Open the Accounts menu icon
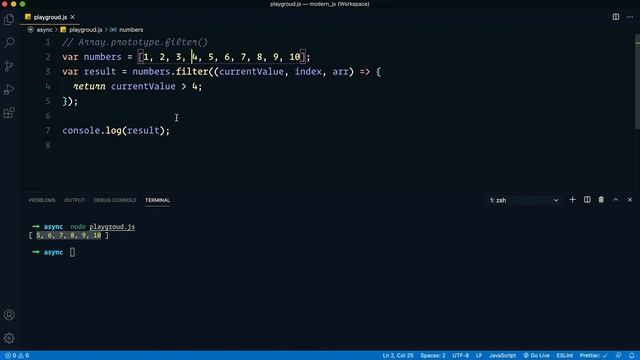The width and height of the screenshot is (640, 360). (9, 315)
